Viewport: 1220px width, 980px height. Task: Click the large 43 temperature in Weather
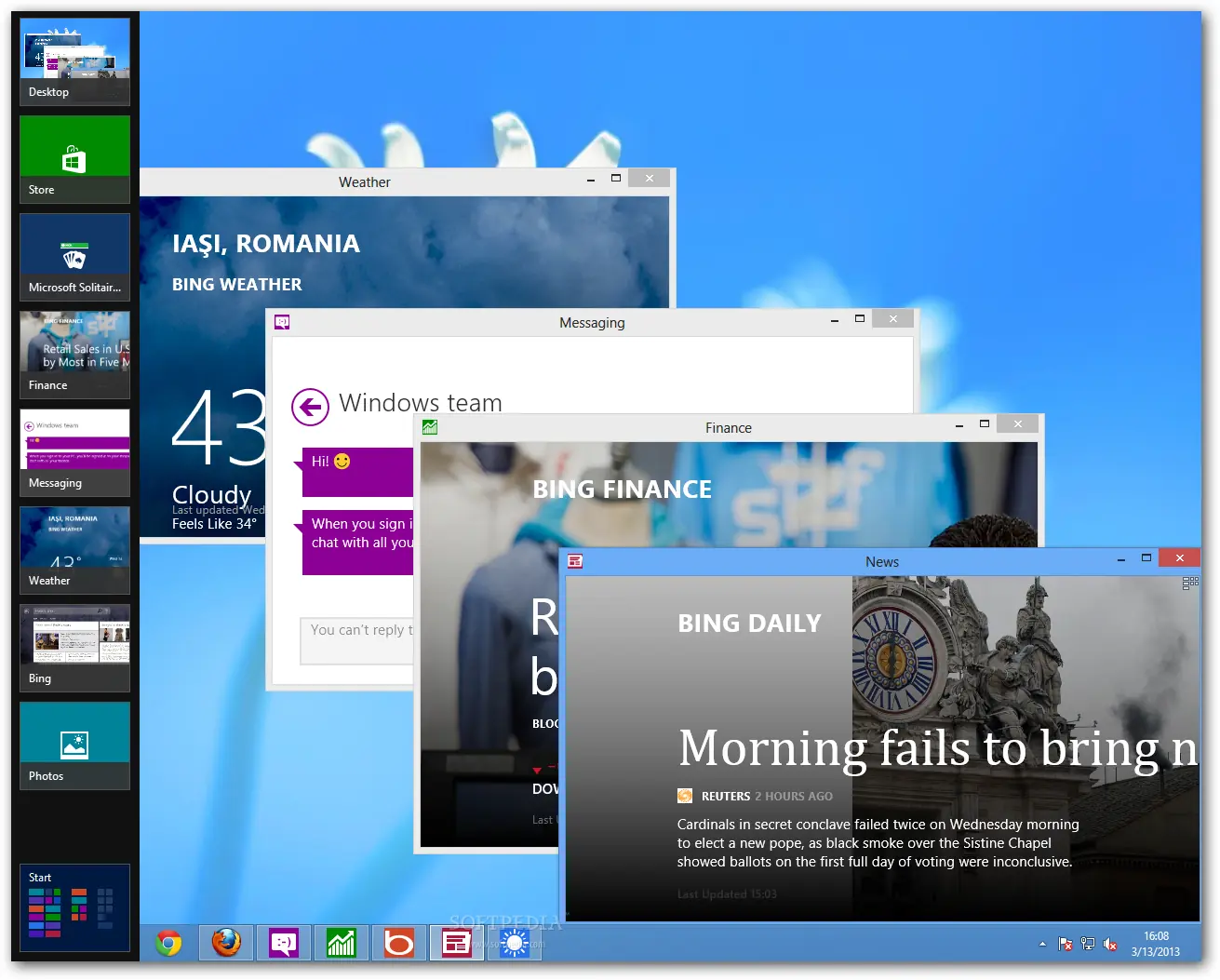[x=220, y=428]
